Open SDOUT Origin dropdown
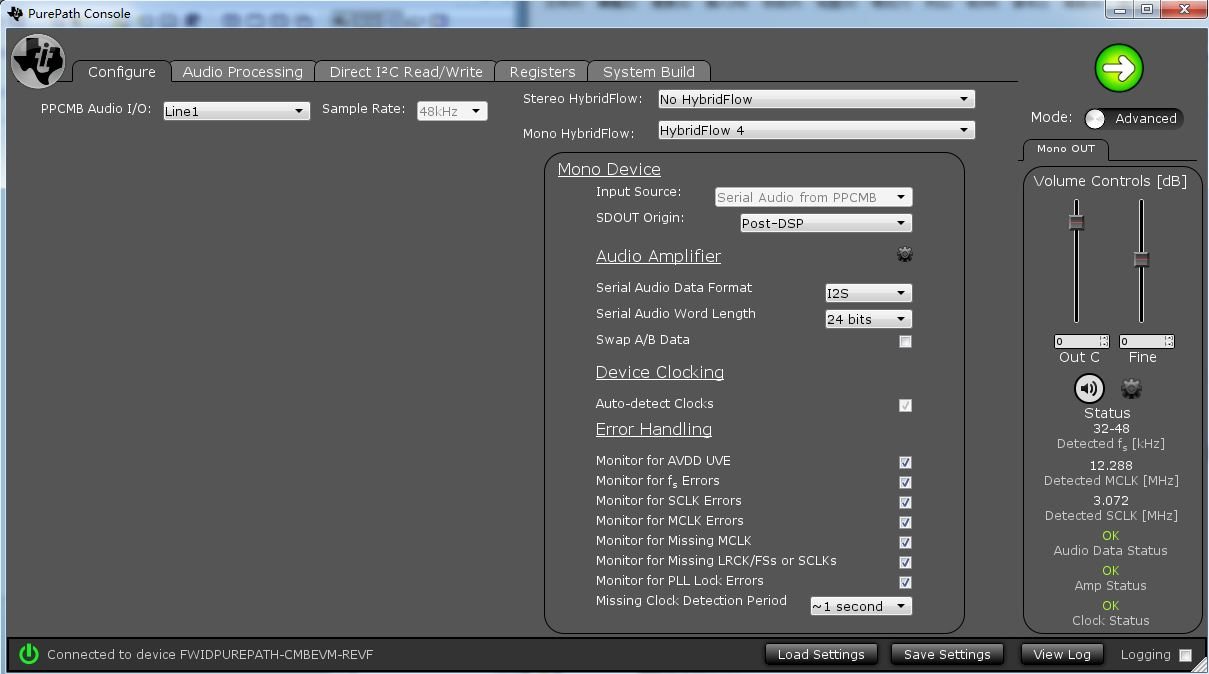The image size is (1209, 674). [x=826, y=223]
